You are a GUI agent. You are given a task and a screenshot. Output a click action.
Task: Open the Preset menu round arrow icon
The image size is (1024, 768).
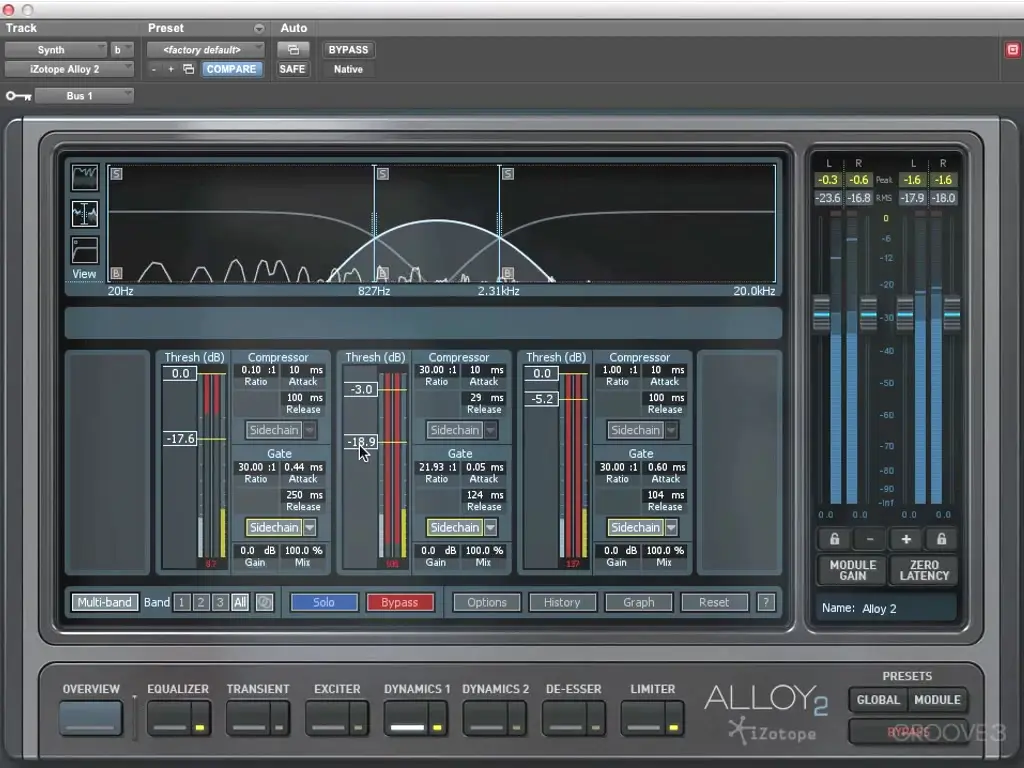coord(259,29)
